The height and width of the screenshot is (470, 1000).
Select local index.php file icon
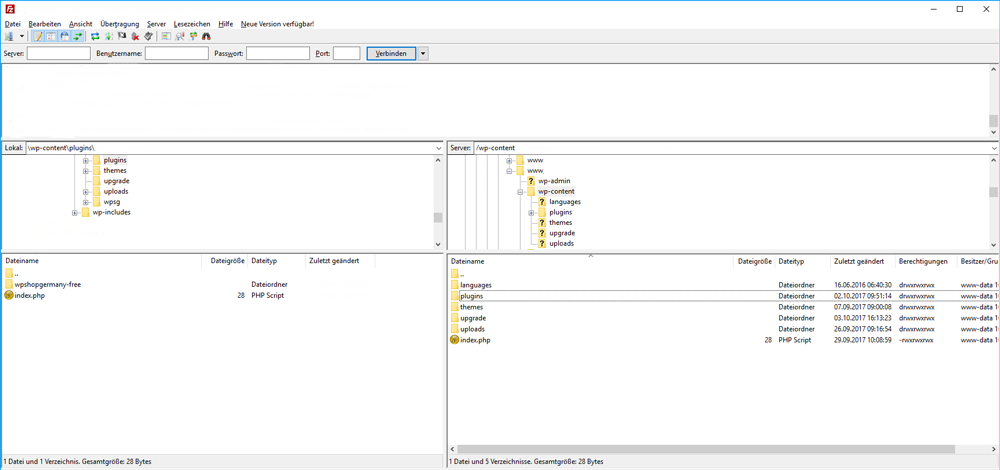(8, 295)
